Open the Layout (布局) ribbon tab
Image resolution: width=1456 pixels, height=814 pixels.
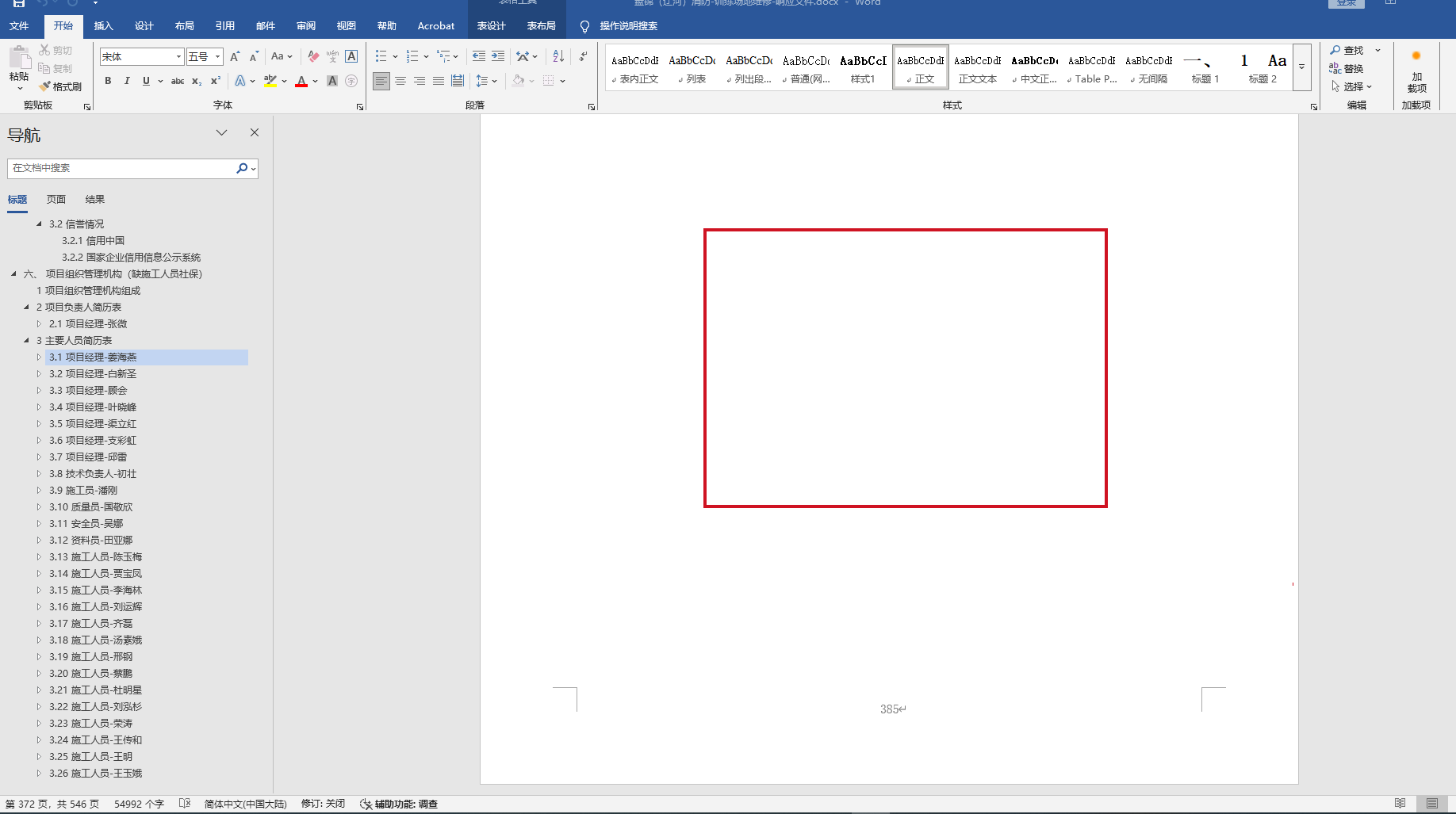184,26
